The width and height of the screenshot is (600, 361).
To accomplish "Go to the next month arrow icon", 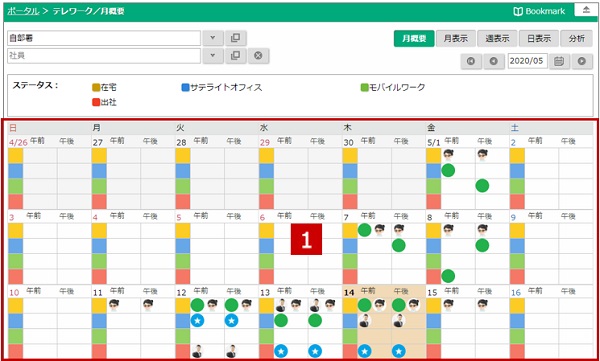I will 582,61.
